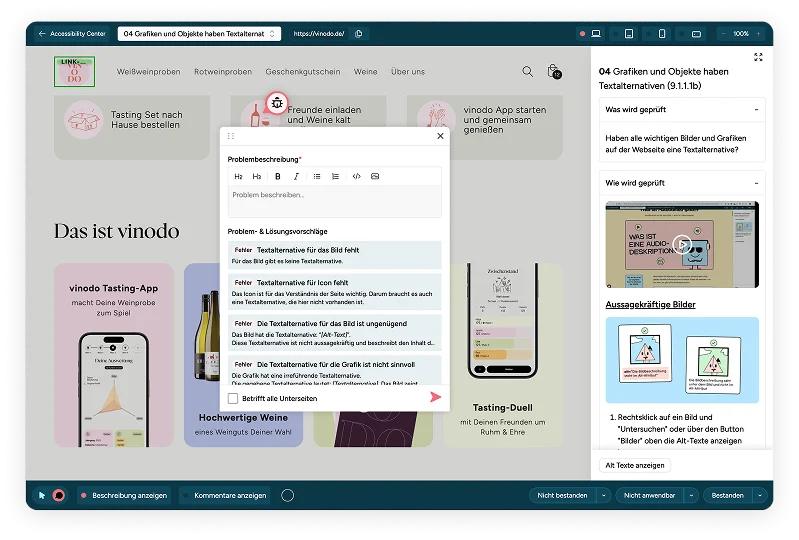Submit the problem with the red send arrow
The width and height of the screenshot is (799, 540).
[435, 397]
